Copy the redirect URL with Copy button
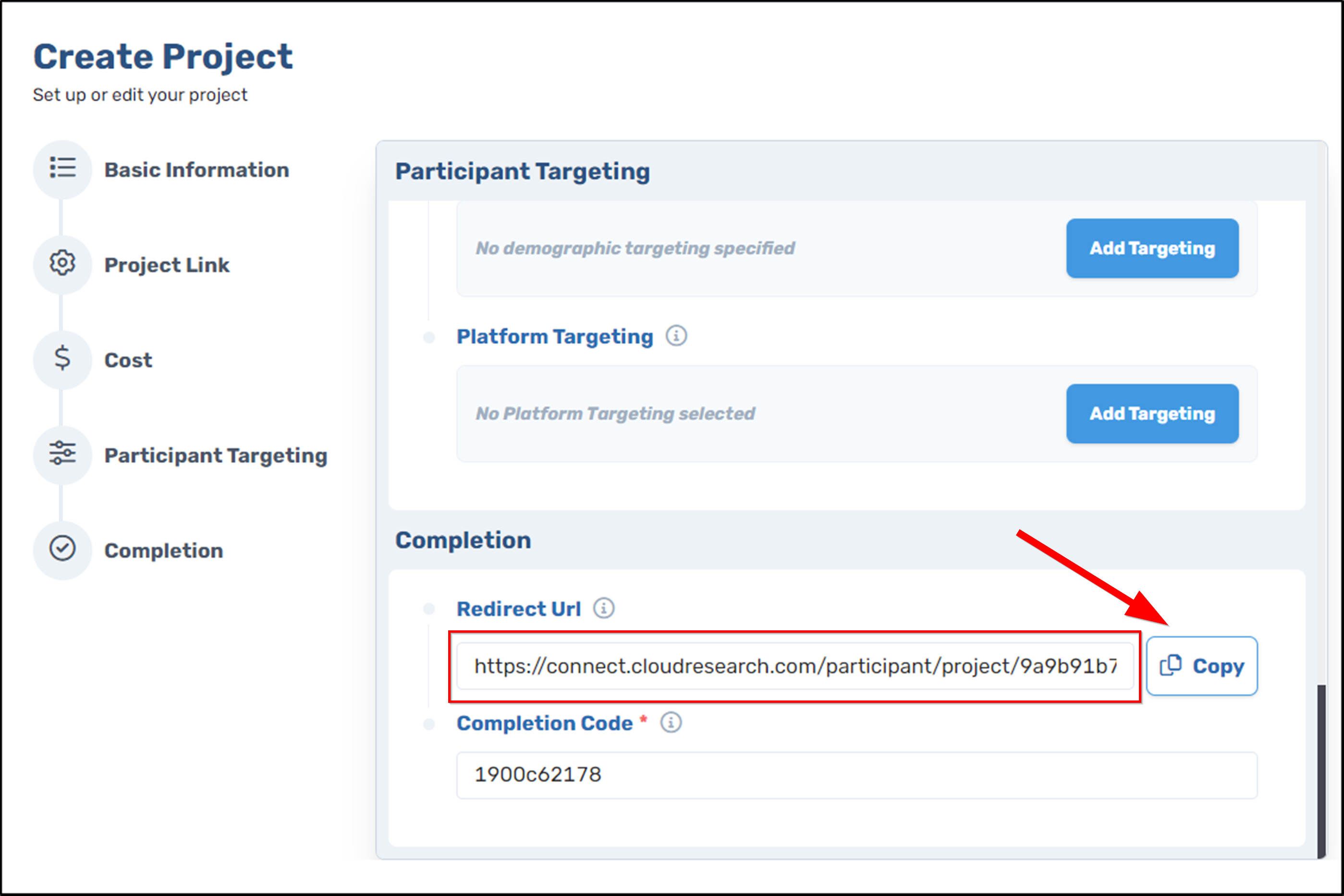This screenshot has height=896, width=1344. (1202, 665)
